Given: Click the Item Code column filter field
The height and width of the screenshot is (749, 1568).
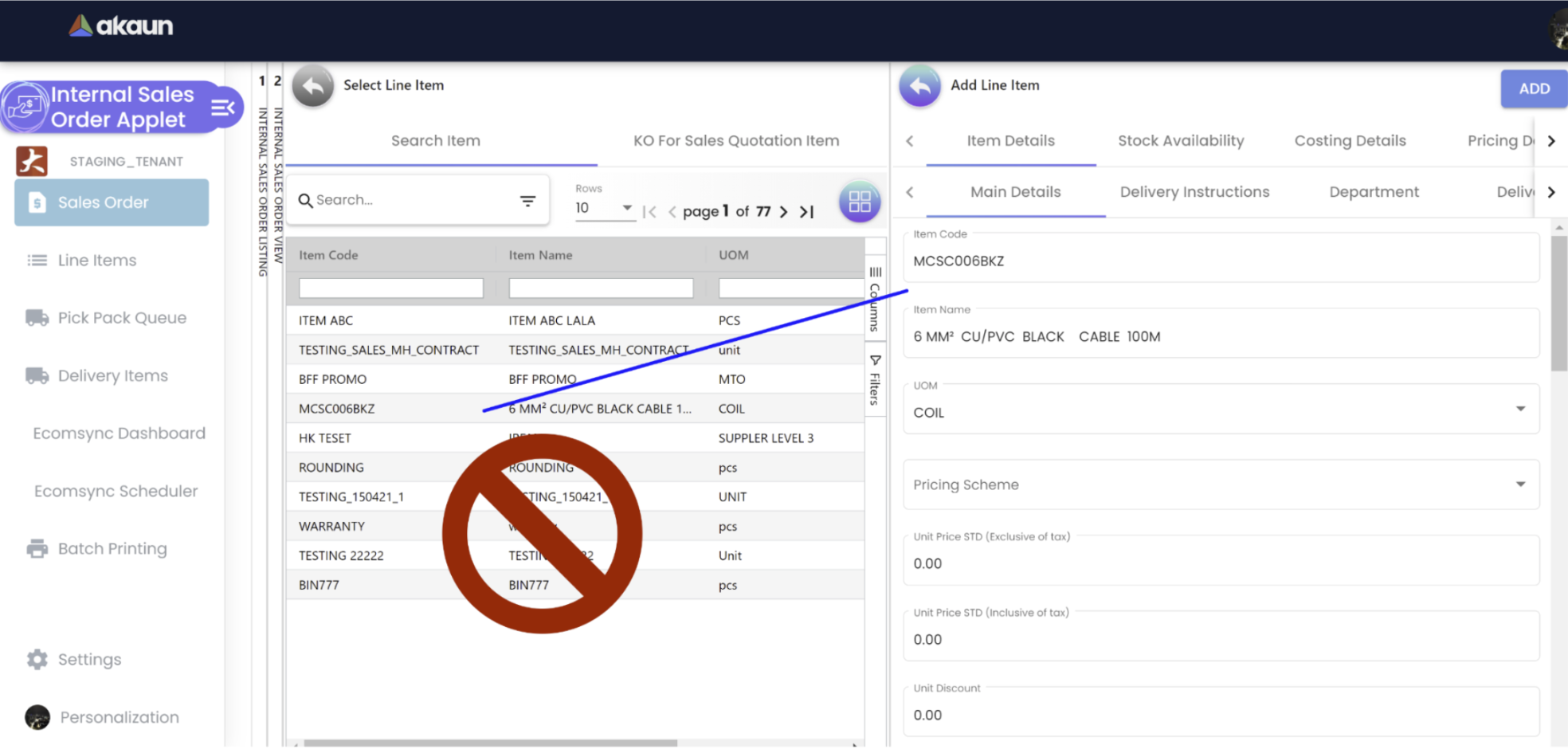Looking at the screenshot, I should [390, 288].
